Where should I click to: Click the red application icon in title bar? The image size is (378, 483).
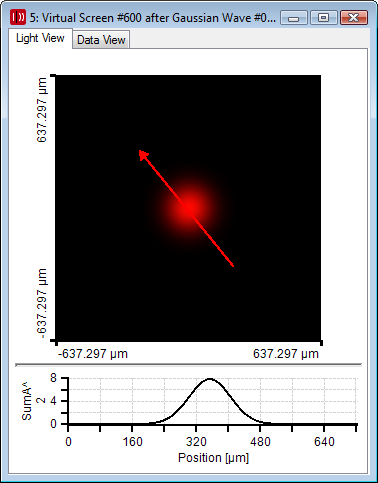(18, 17)
